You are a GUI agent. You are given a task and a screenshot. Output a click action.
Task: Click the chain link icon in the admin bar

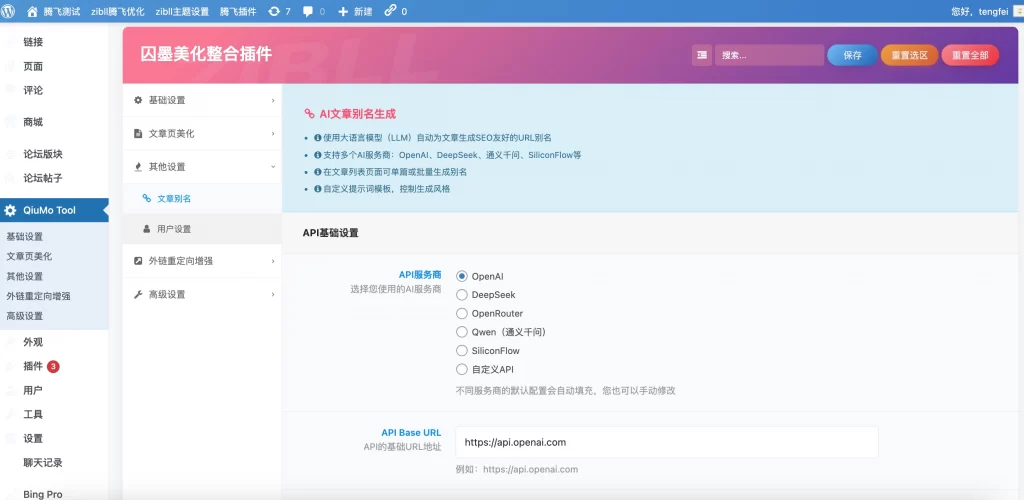[391, 11]
